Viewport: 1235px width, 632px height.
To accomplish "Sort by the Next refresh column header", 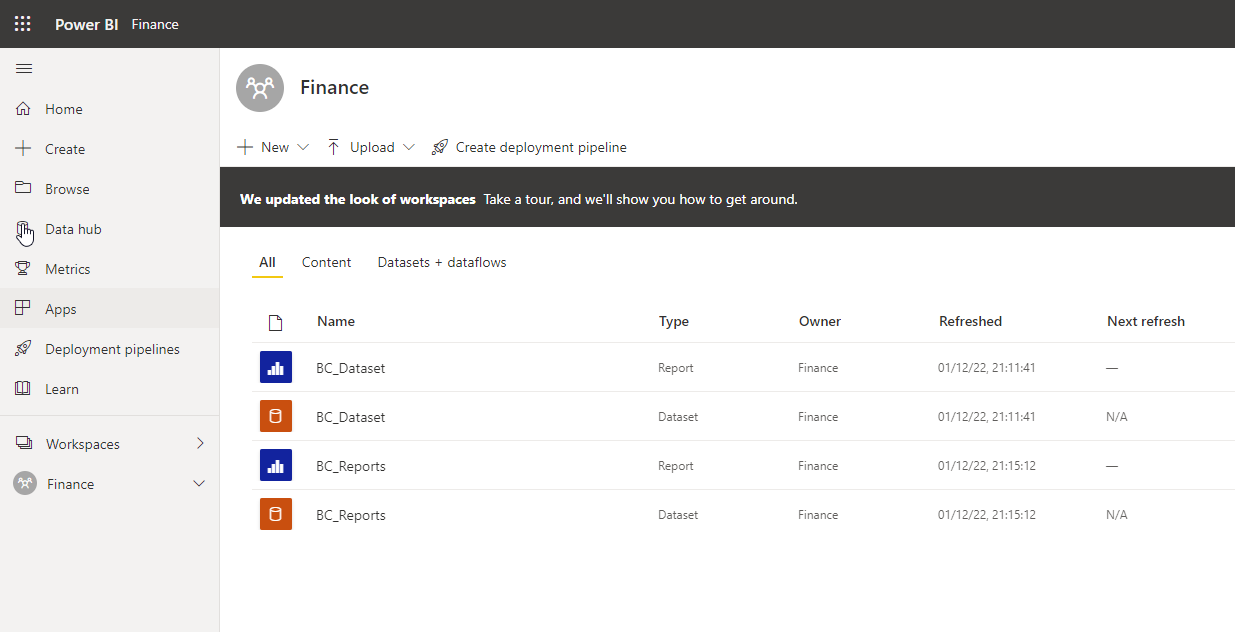I will click(x=1146, y=321).
